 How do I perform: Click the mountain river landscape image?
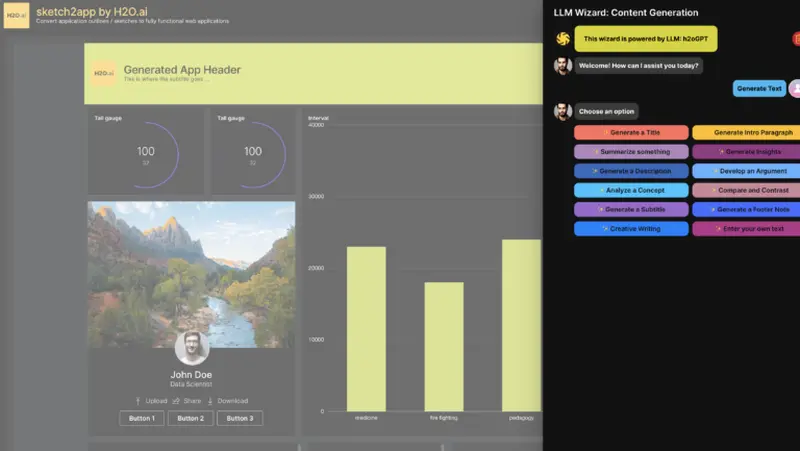click(191, 274)
